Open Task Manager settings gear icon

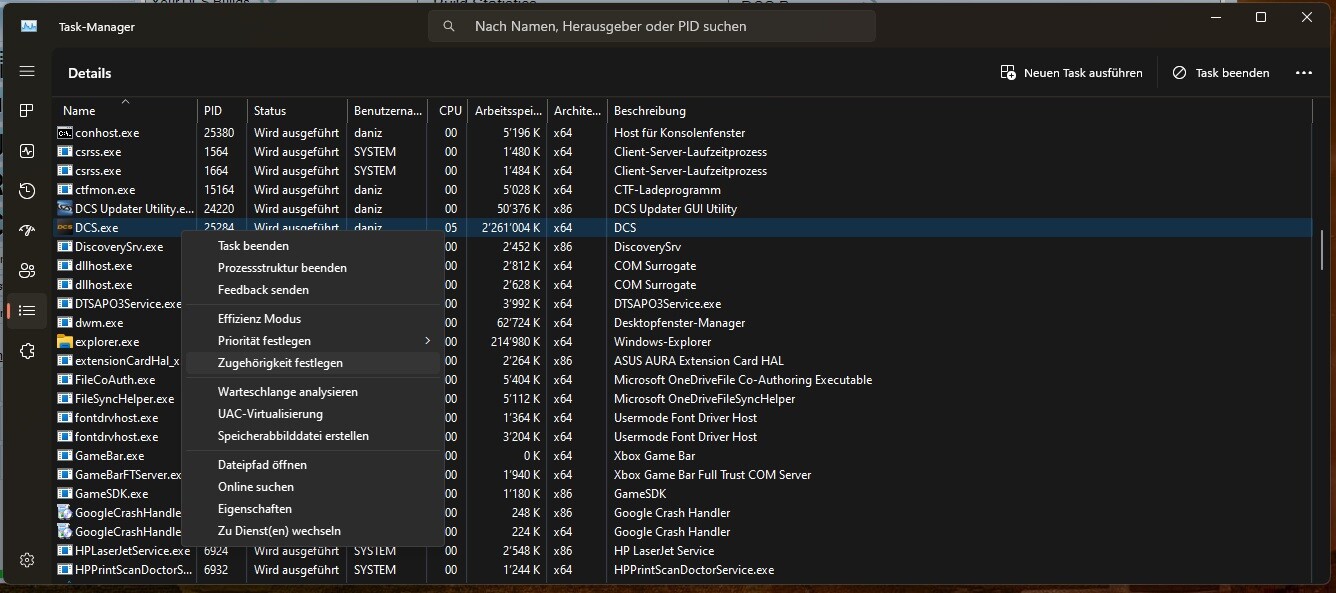pyautogui.click(x=27, y=560)
